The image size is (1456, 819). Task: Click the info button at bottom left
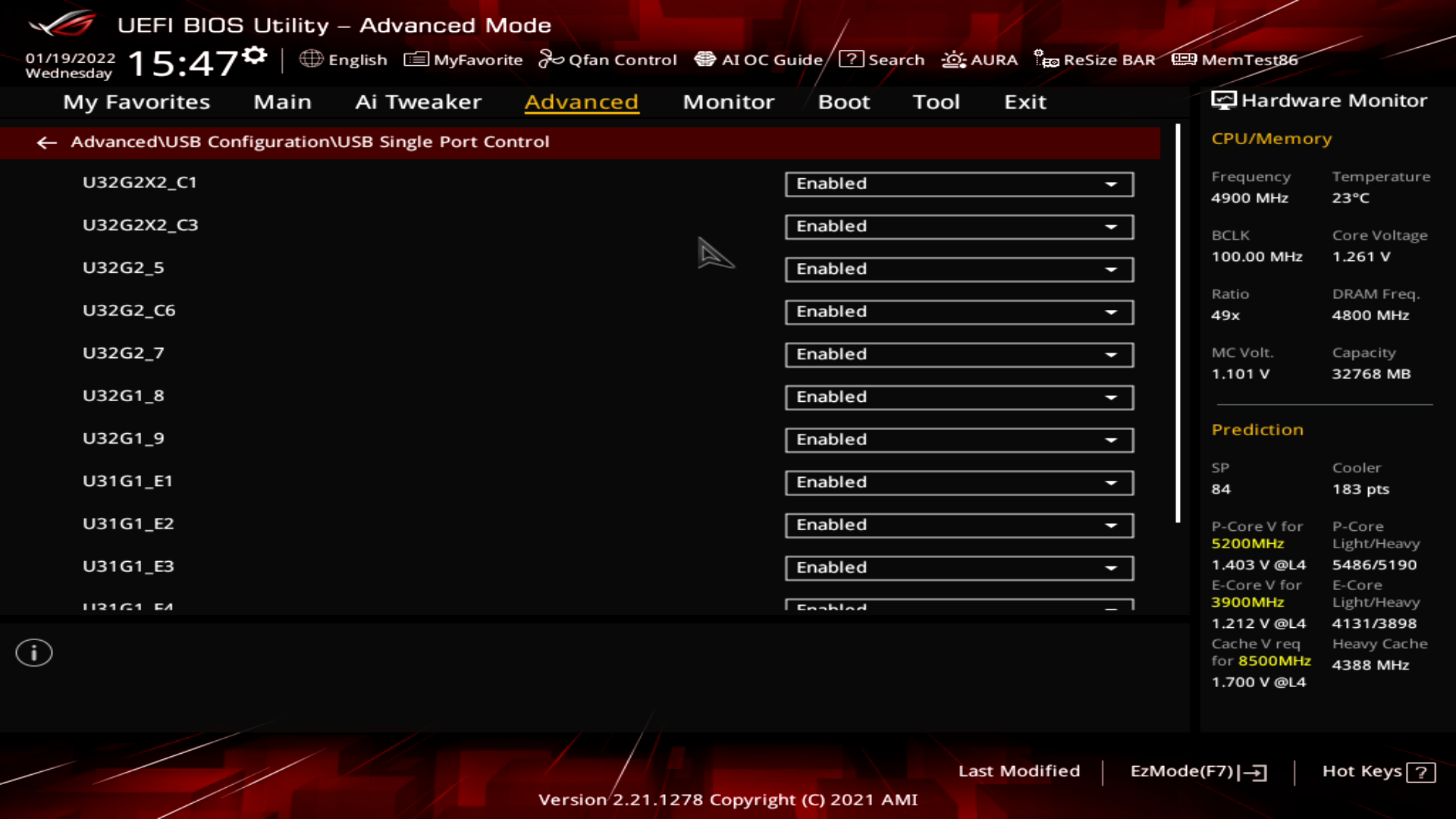[33, 652]
